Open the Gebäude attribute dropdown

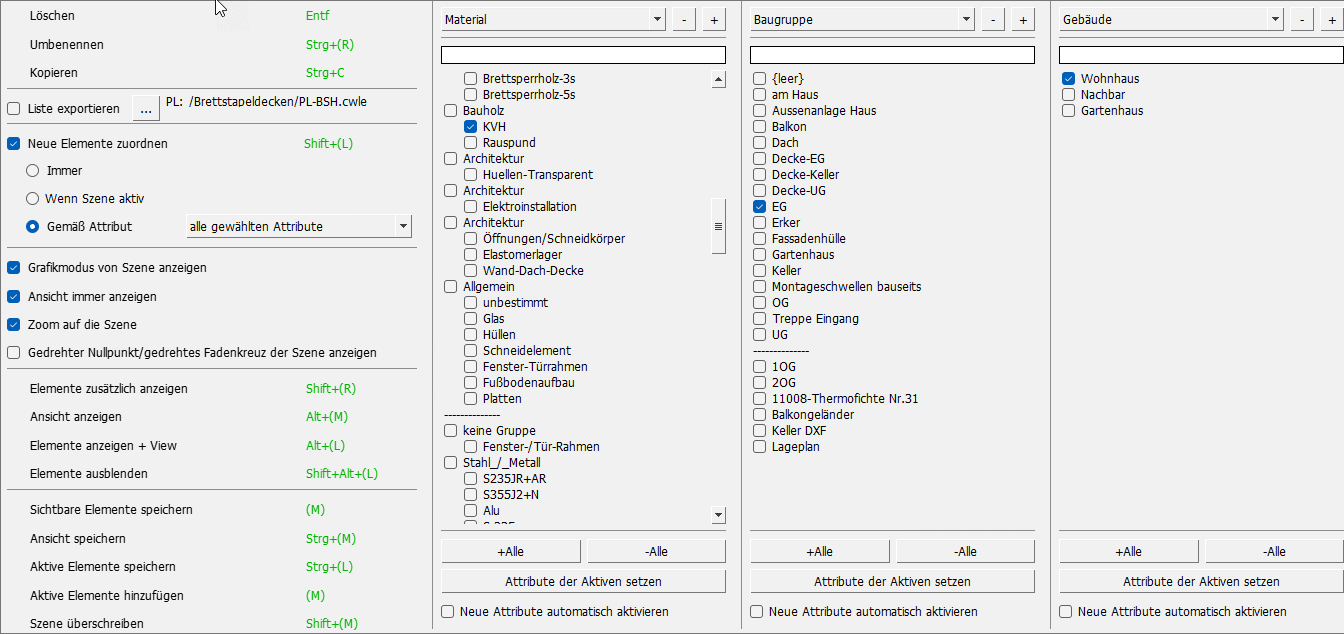(x=1171, y=19)
